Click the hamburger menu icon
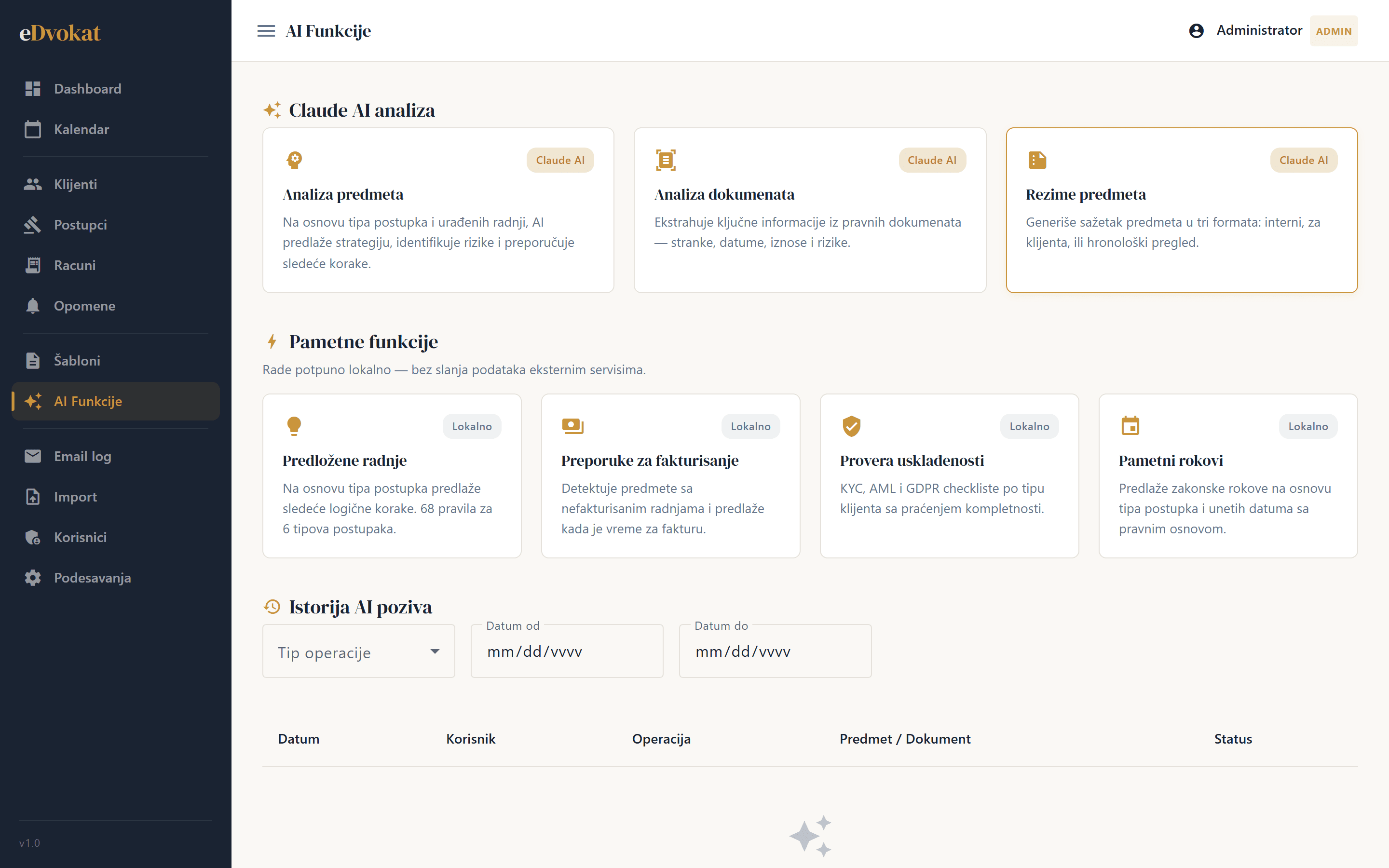 [x=266, y=31]
